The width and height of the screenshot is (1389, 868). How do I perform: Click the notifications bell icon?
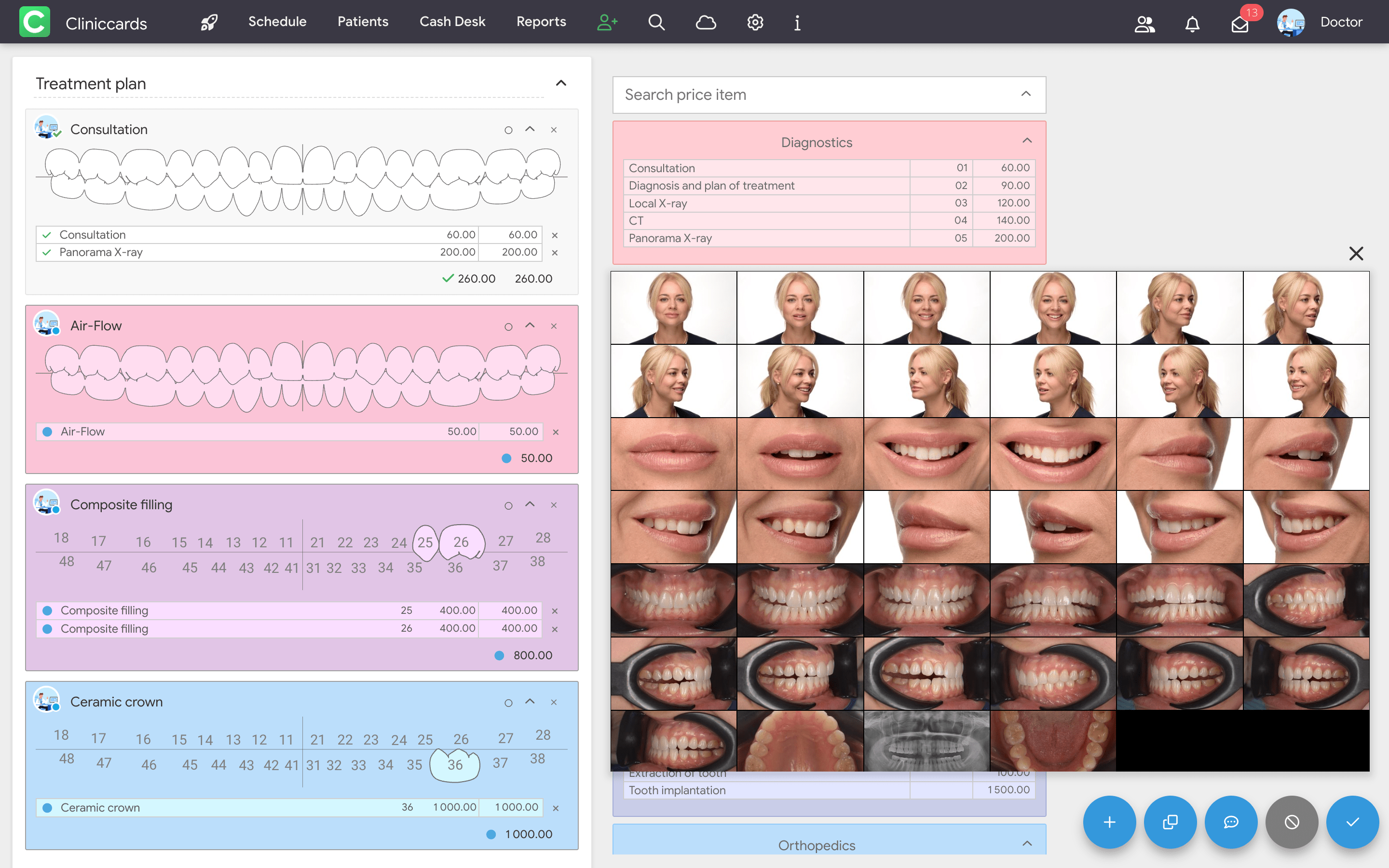[x=1192, y=24]
